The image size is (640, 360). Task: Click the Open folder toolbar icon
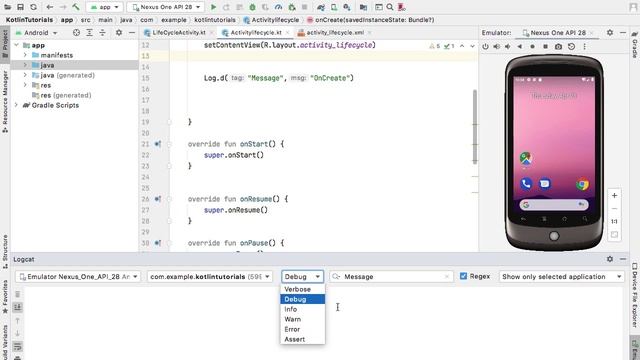7,7
